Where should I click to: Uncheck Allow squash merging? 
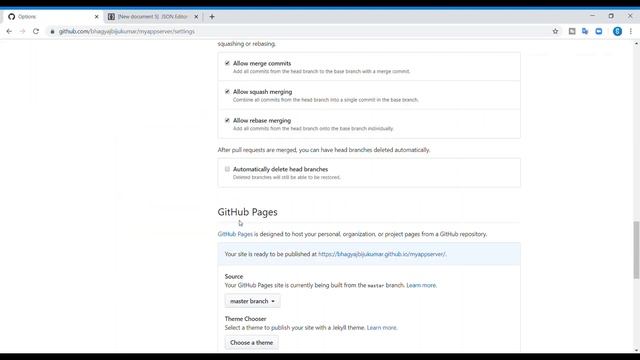click(x=227, y=92)
